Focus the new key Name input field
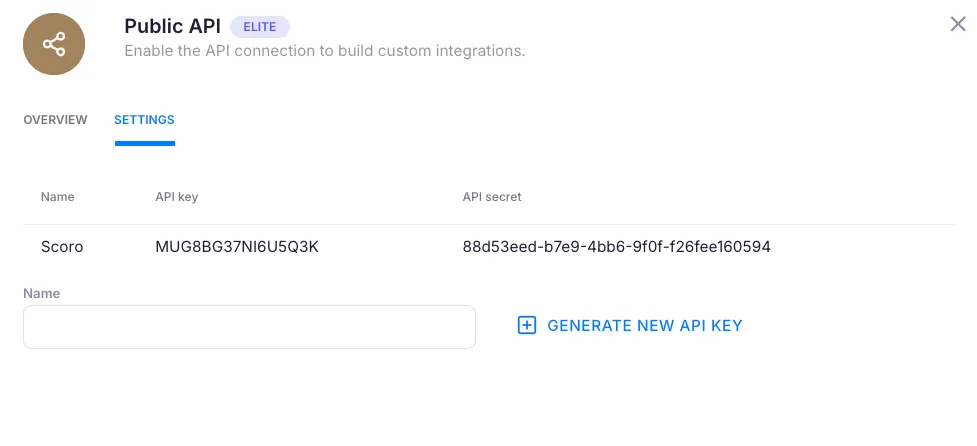The image size is (977, 446). [x=249, y=327]
